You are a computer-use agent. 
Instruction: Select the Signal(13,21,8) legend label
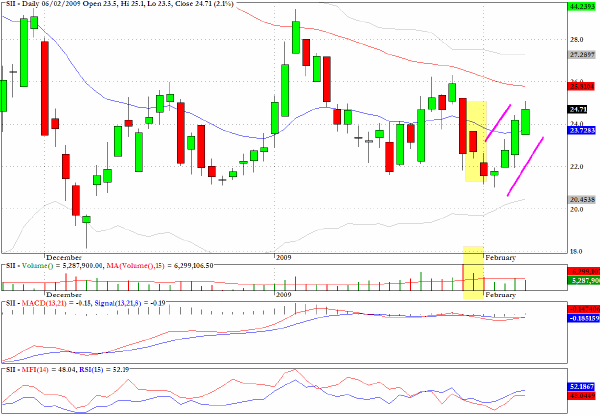(117, 303)
